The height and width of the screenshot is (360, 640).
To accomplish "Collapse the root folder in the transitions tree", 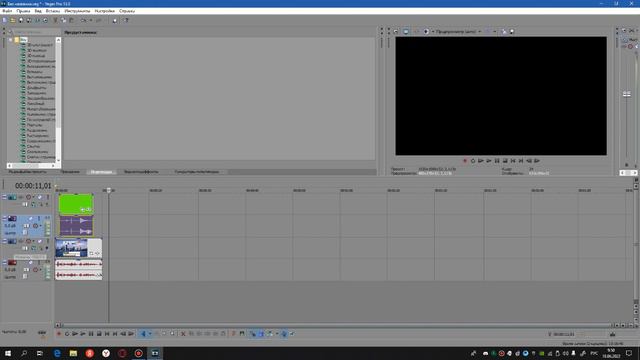I will pyautogui.click(x=11, y=40).
